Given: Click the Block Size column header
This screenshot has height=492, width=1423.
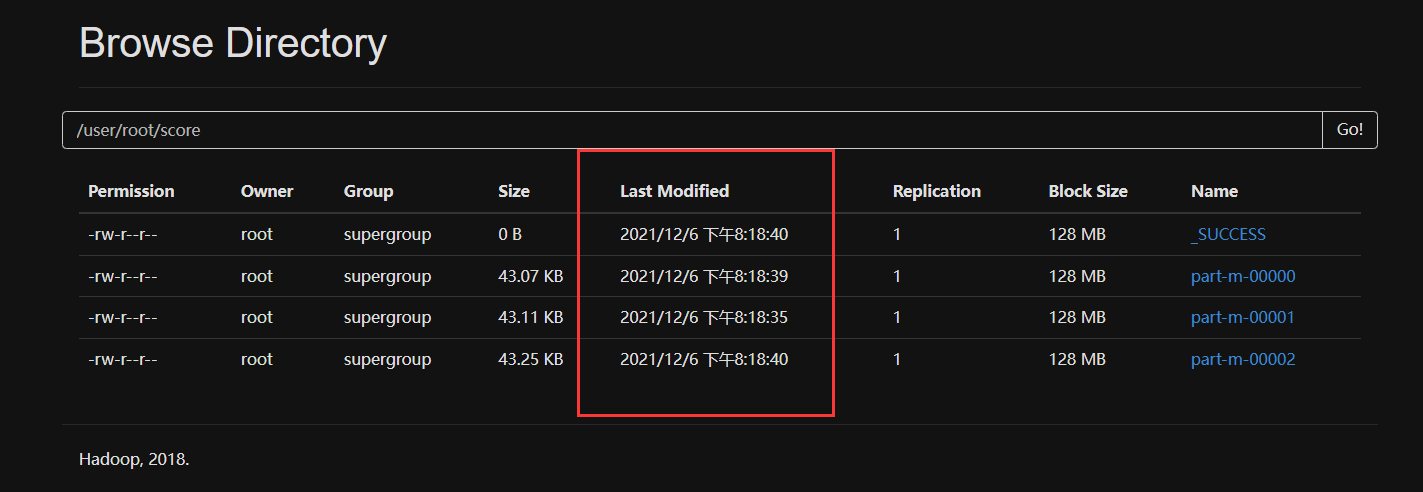Looking at the screenshot, I should point(1088,191).
